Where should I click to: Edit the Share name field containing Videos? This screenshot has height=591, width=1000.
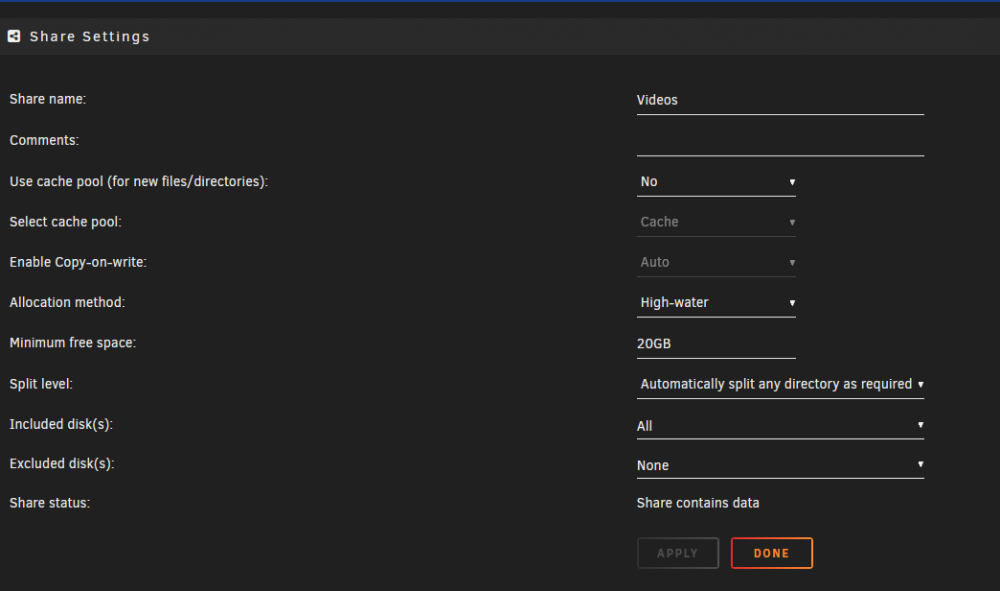(780, 100)
